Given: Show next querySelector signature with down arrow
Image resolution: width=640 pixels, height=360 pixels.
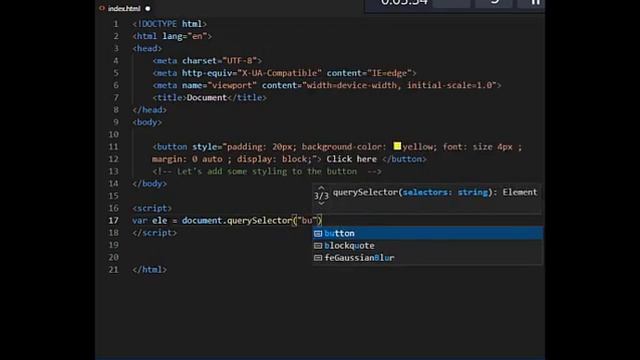Looking at the screenshot, I should (321, 204).
